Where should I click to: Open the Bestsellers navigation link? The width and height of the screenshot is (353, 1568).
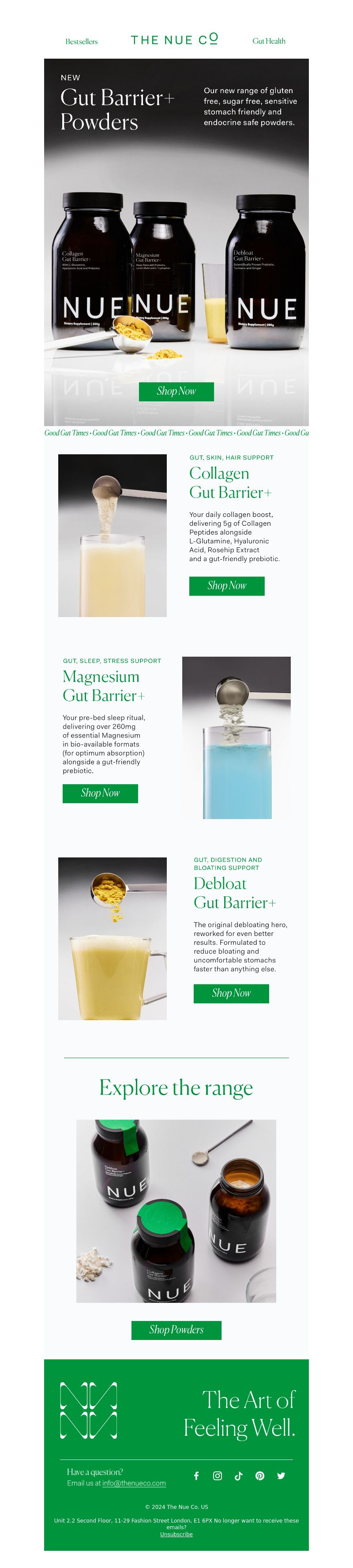(x=82, y=41)
